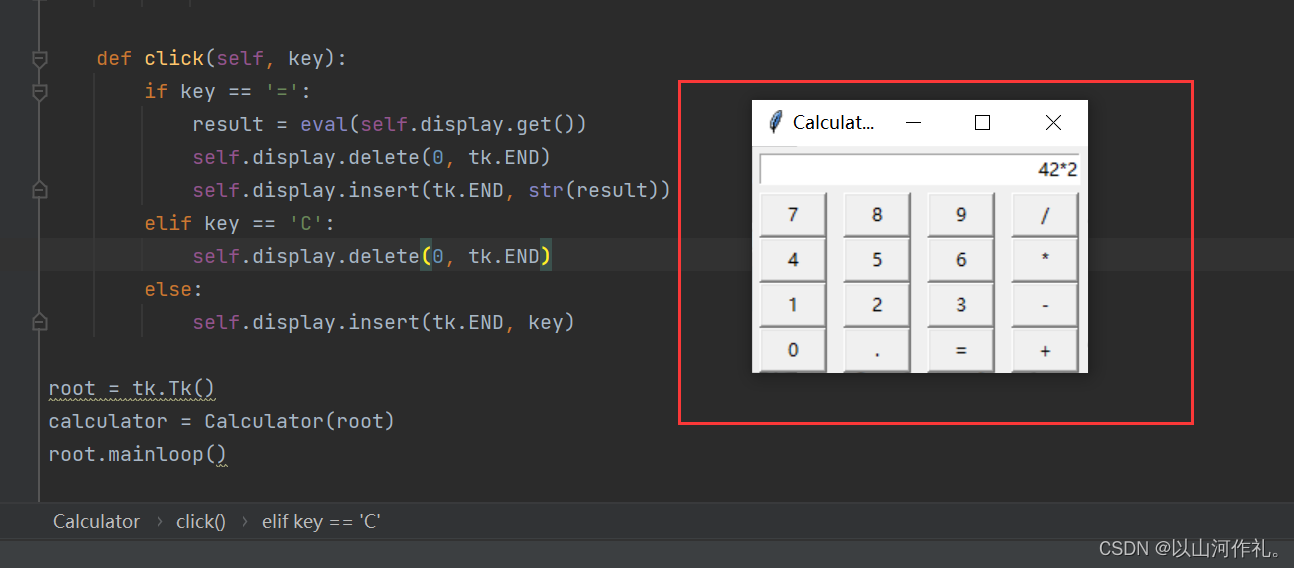The image size is (1294, 568).
Task: Collapse the if key == '=' block fold marker
Action: point(40,92)
